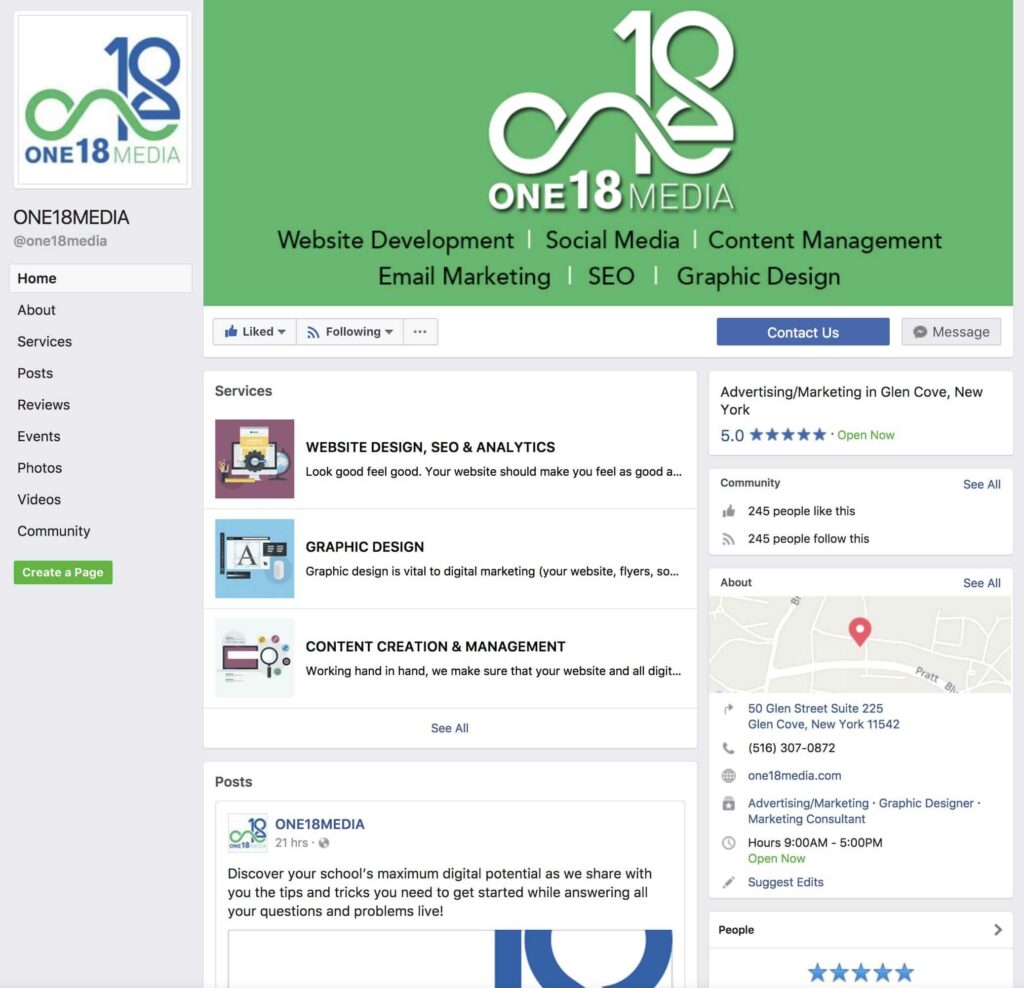
Task: Open the Content Creation & Management thumbnail
Action: tap(255, 658)
